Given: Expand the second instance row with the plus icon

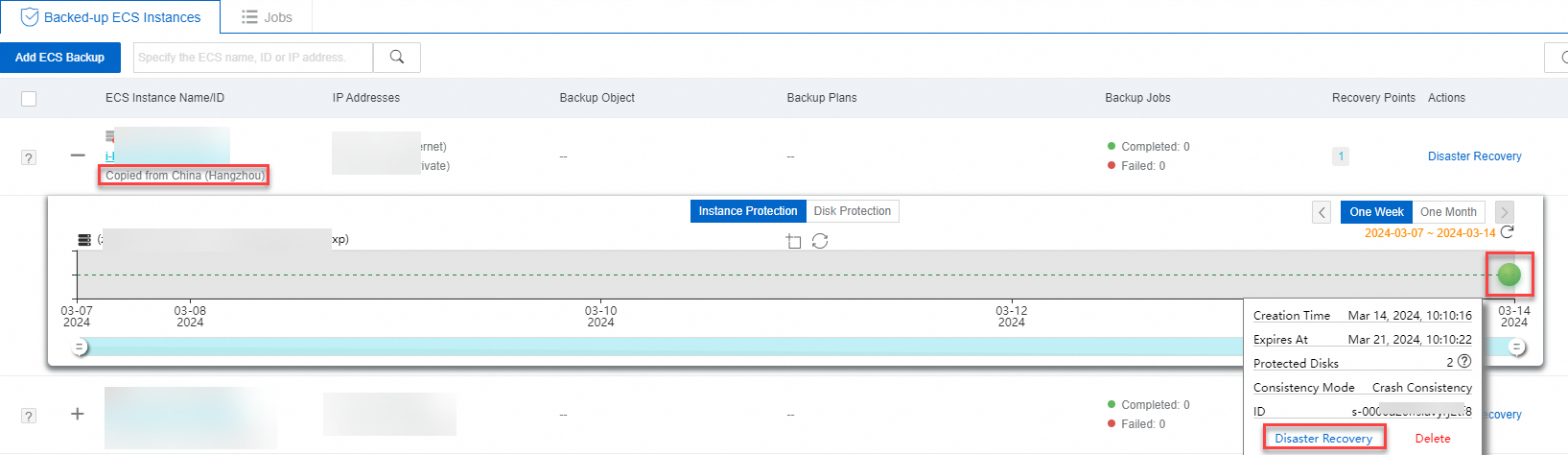Looking at the screenshot, I should (78, 414).
